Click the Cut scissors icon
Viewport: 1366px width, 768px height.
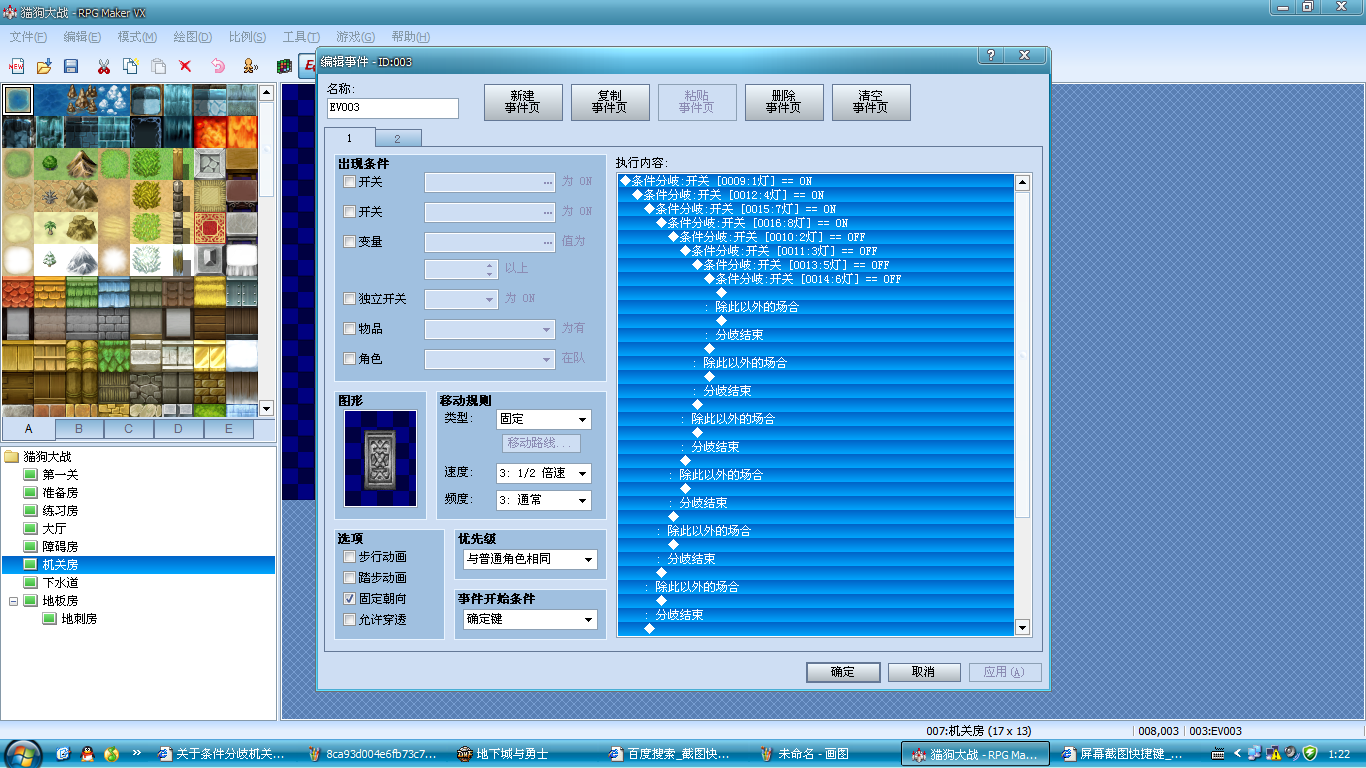(103, 66)
